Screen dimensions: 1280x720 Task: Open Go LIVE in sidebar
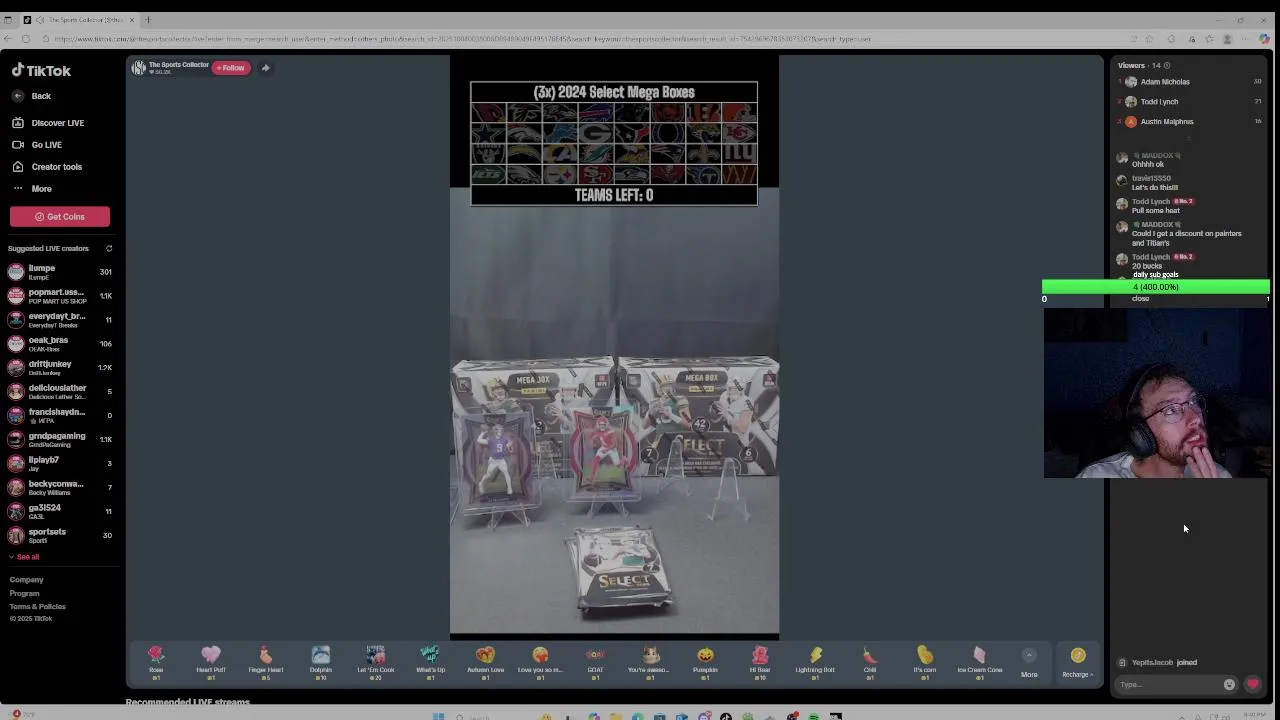[x=38, y=145]
